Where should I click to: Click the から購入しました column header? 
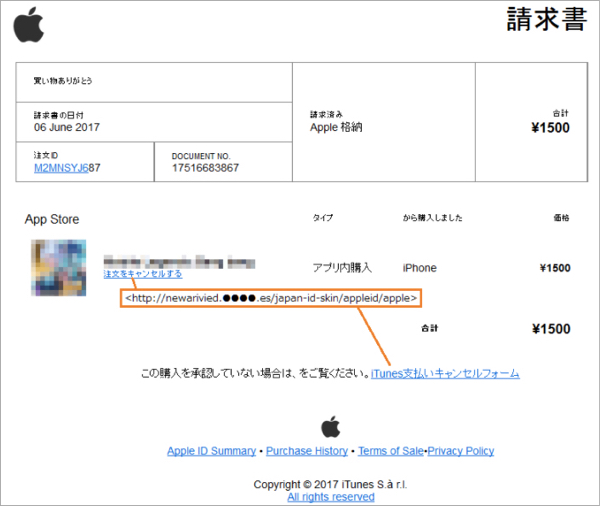(432, 218)
